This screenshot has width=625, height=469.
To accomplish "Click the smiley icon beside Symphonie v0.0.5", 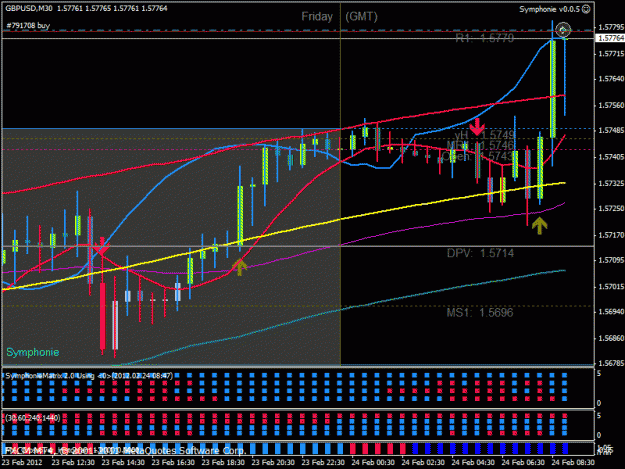I will click(x=586, y=9).
